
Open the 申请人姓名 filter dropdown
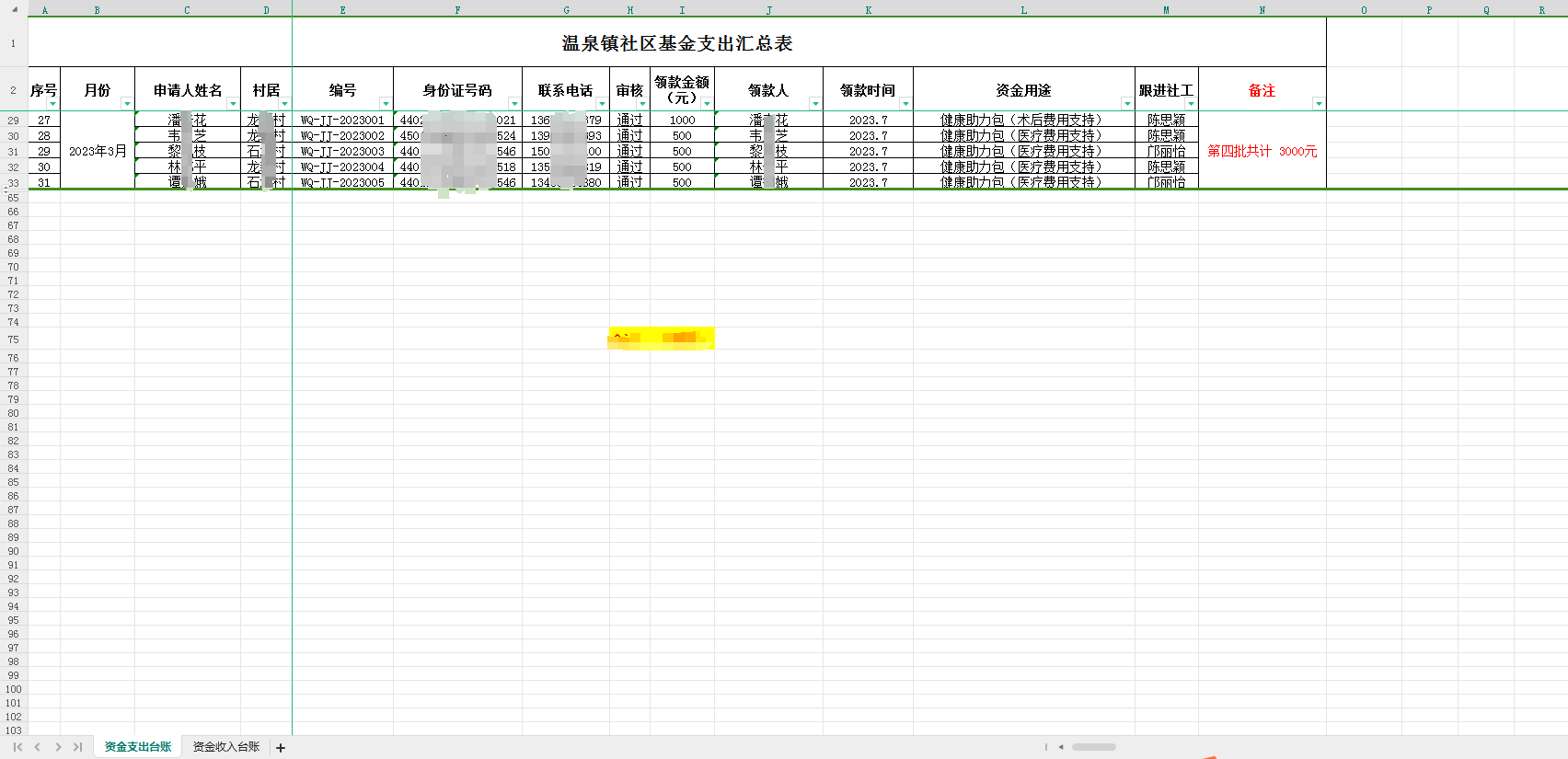[233, 104]
